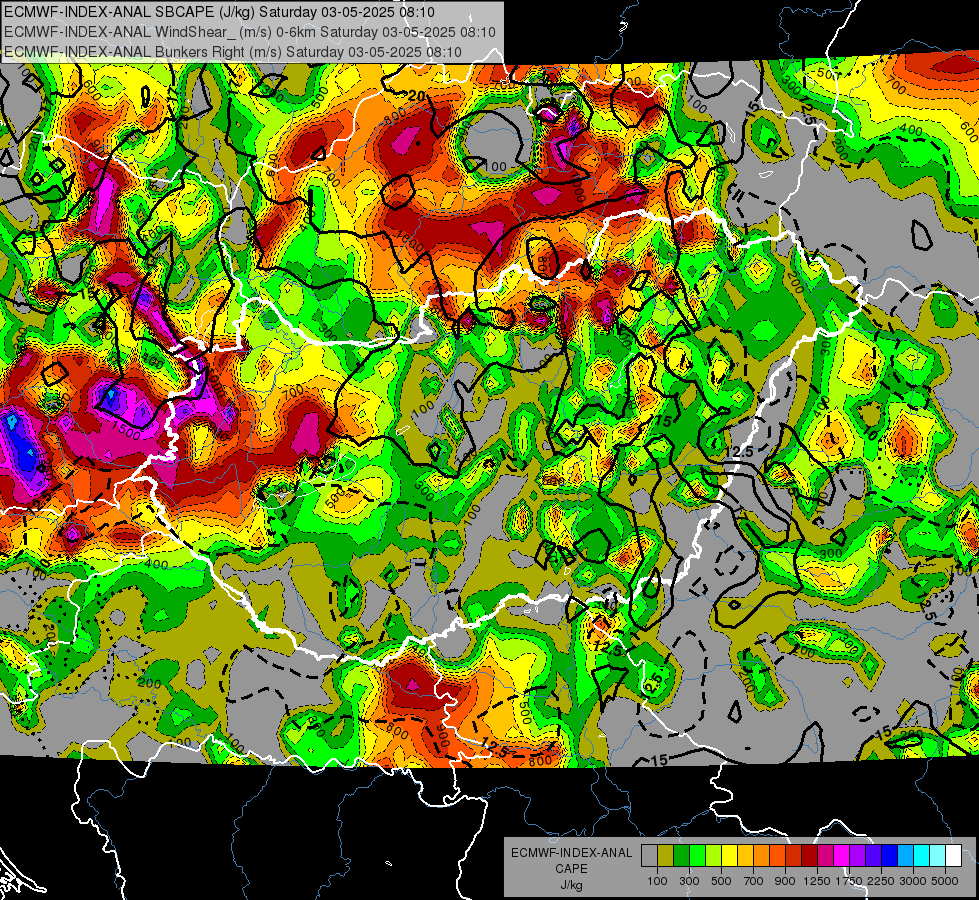
Task: Select the white legend swatch above 5000
Action: pyautogui.click(x=953, y=856)
